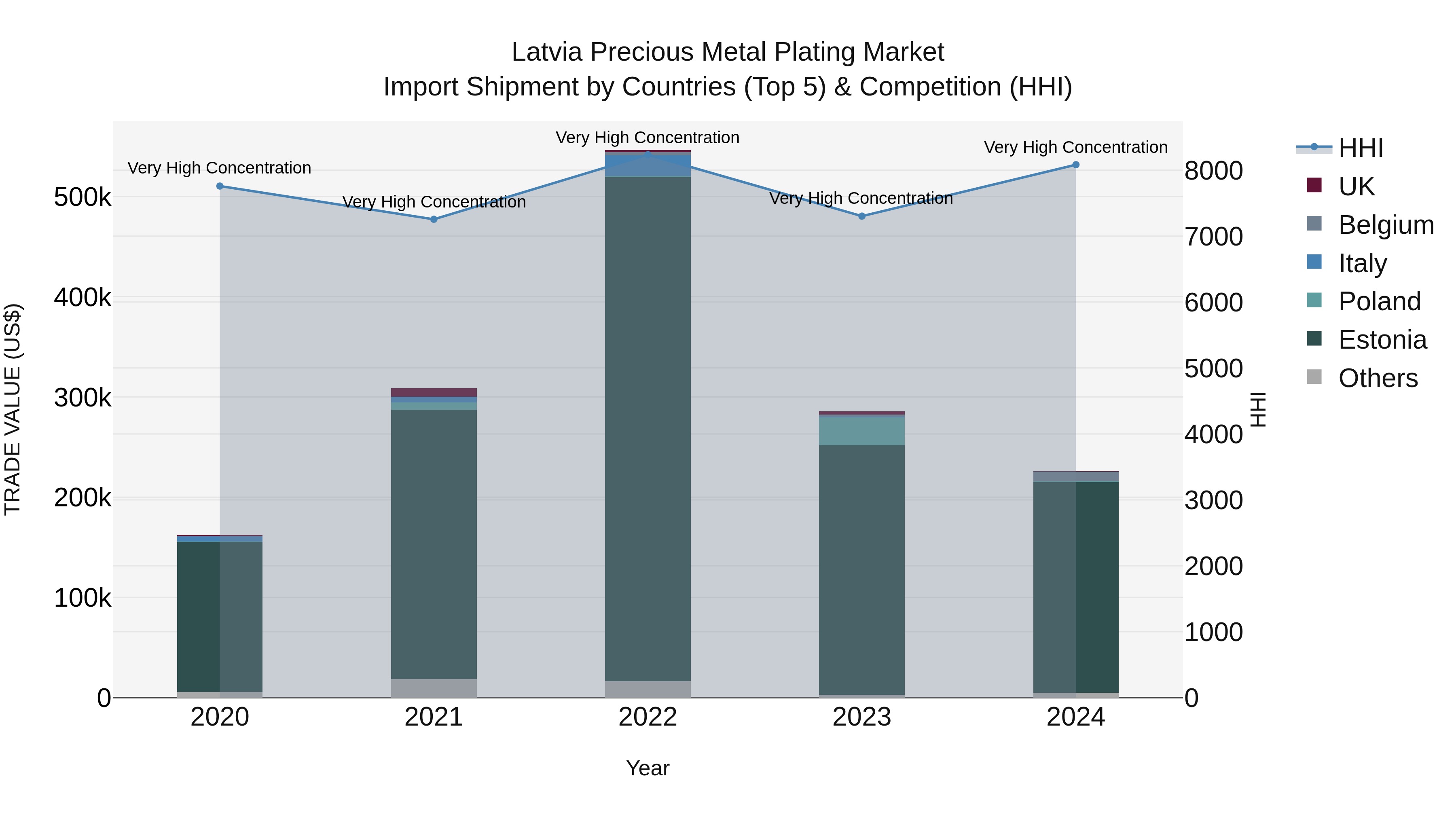Screen dimensions: 1456x819
Task: Click the Estonia bar segment for 2023
Action: (862, 570)
